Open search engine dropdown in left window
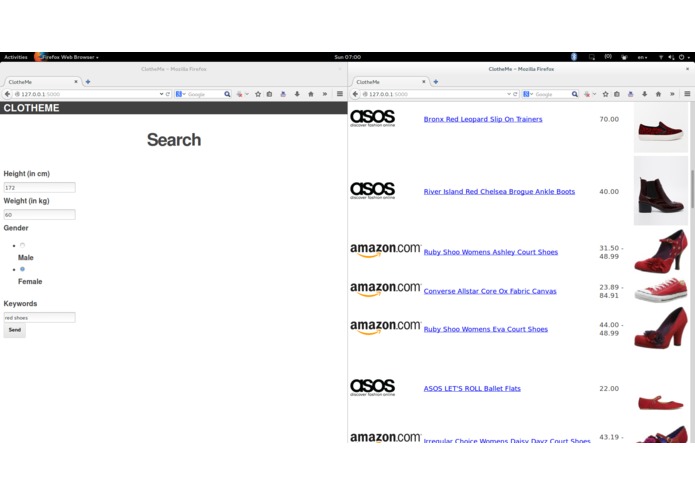 pyautogui.click(x=180, y=94)
